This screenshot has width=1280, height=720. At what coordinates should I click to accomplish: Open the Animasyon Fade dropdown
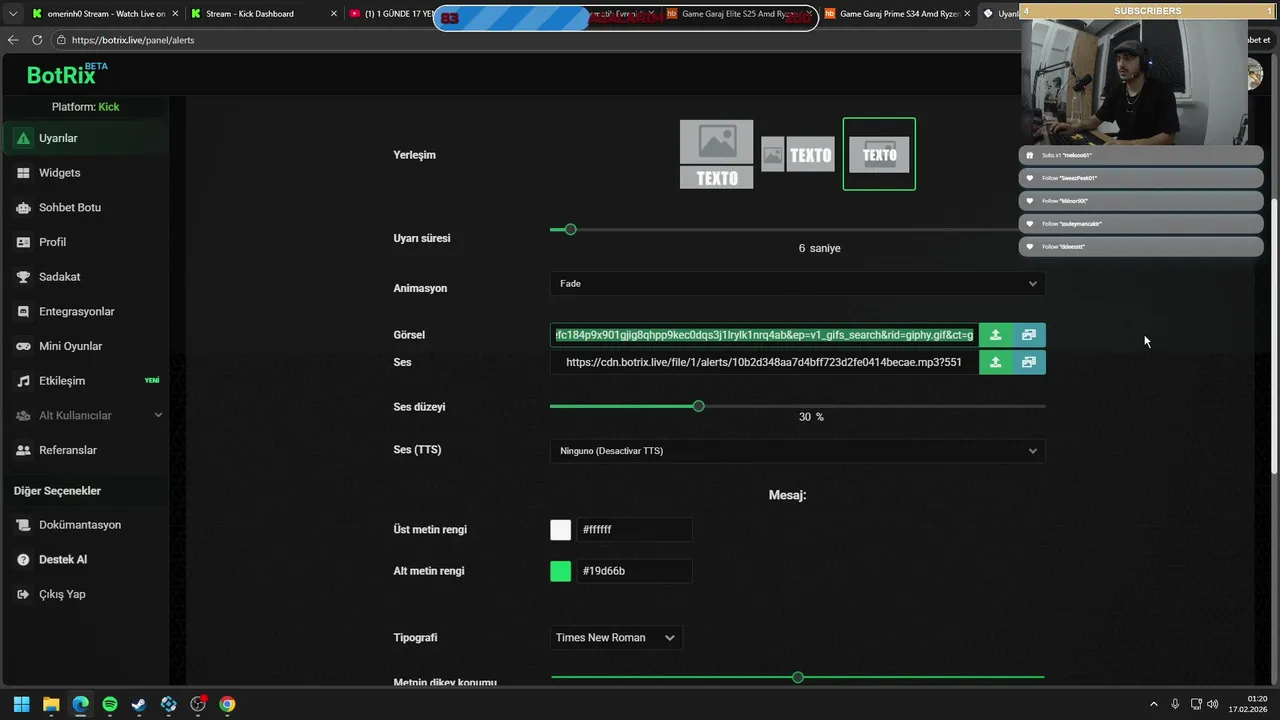pyautogui.click(x=797, y=284)
